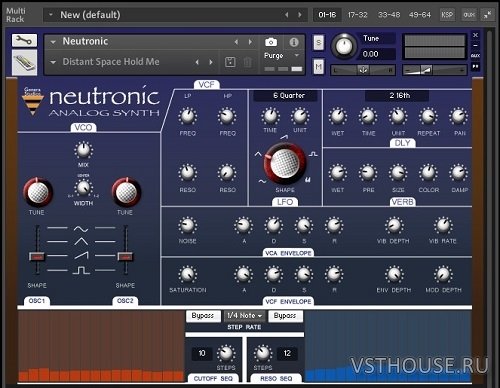The width and height of the screenshot is (500, 388).
Task: Go to the next instrument next to Neutronic
Action: [250, 42]
